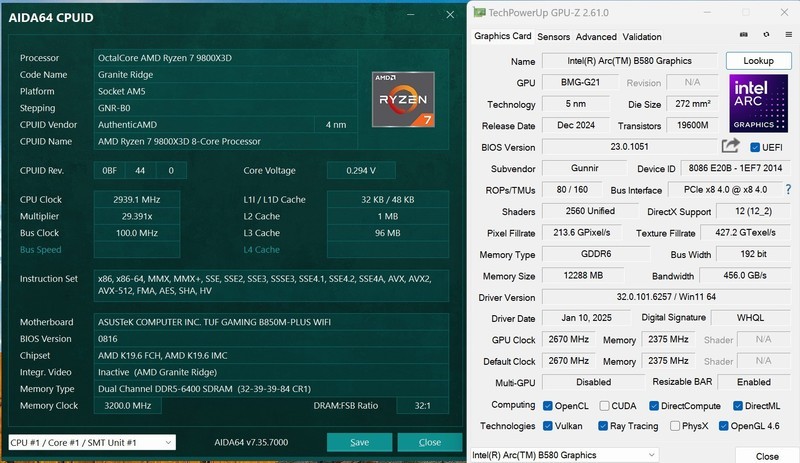The width and height of the screenshot is (800, 463).
Task: Click the Core Voltage value 0.294 V
Action: (x=361, y=170)
